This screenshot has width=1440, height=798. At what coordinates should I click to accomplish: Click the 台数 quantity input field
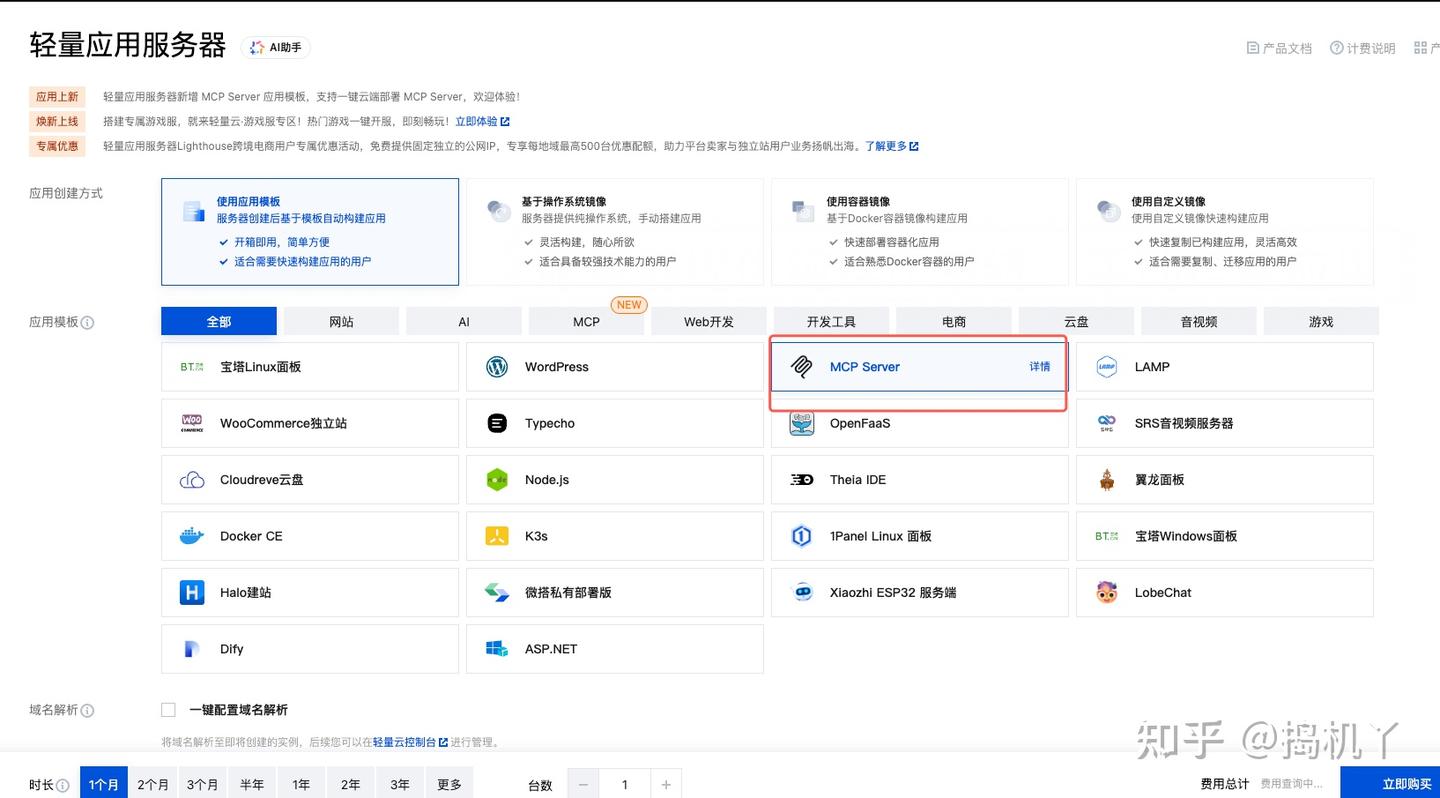[x=625, y=784]
